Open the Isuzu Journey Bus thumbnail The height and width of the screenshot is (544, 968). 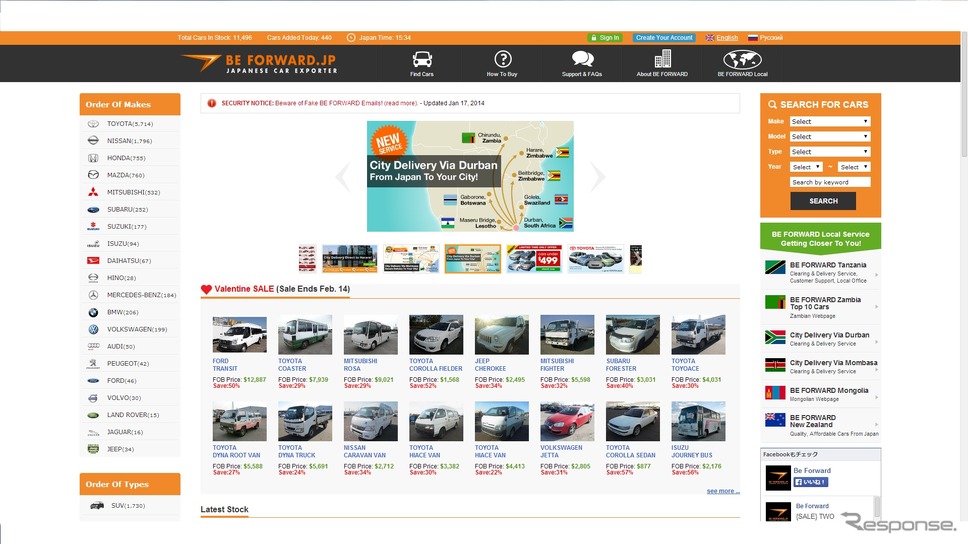coord(698,421)
